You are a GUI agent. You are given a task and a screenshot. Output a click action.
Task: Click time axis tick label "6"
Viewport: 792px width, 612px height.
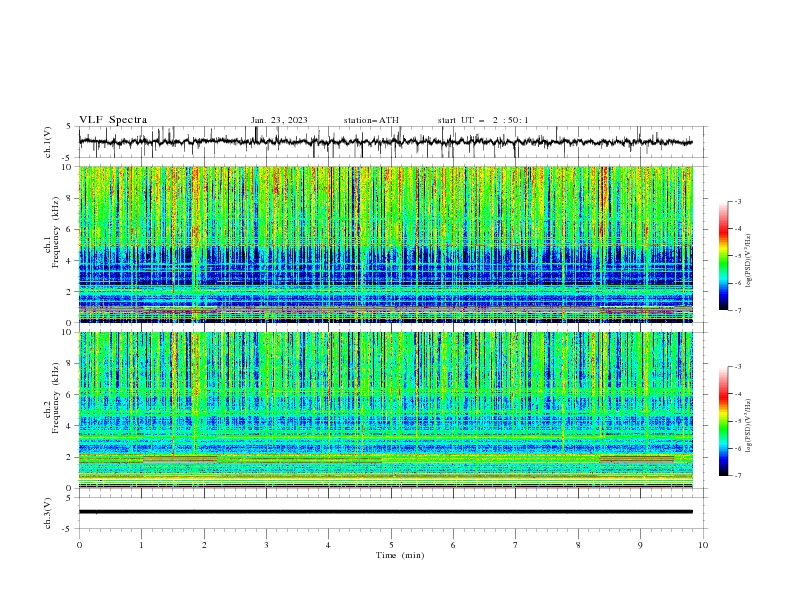pyautogui.click(x=453, y=545)
